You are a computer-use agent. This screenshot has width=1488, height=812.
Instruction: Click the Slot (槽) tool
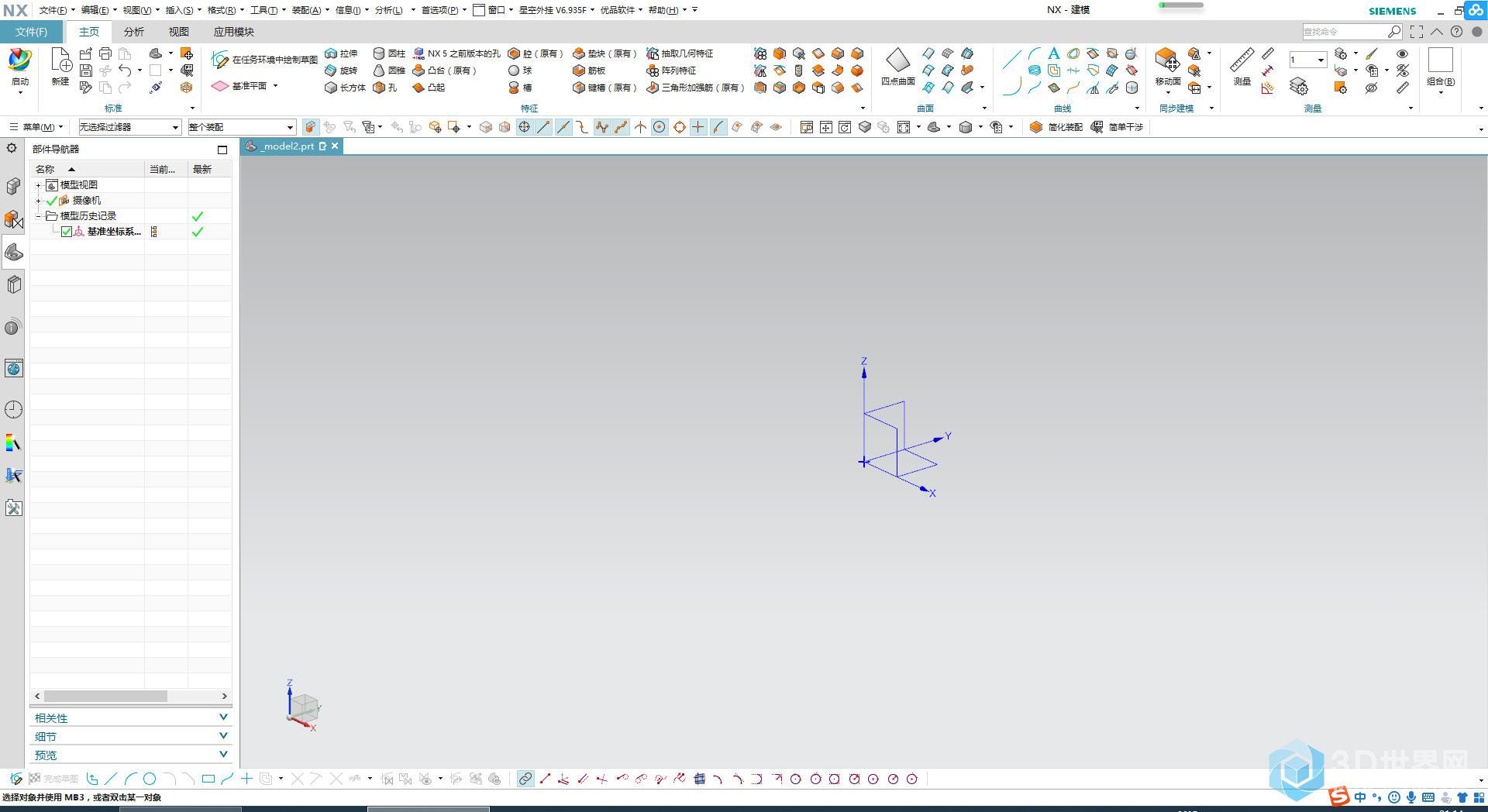tap(520, 88)
